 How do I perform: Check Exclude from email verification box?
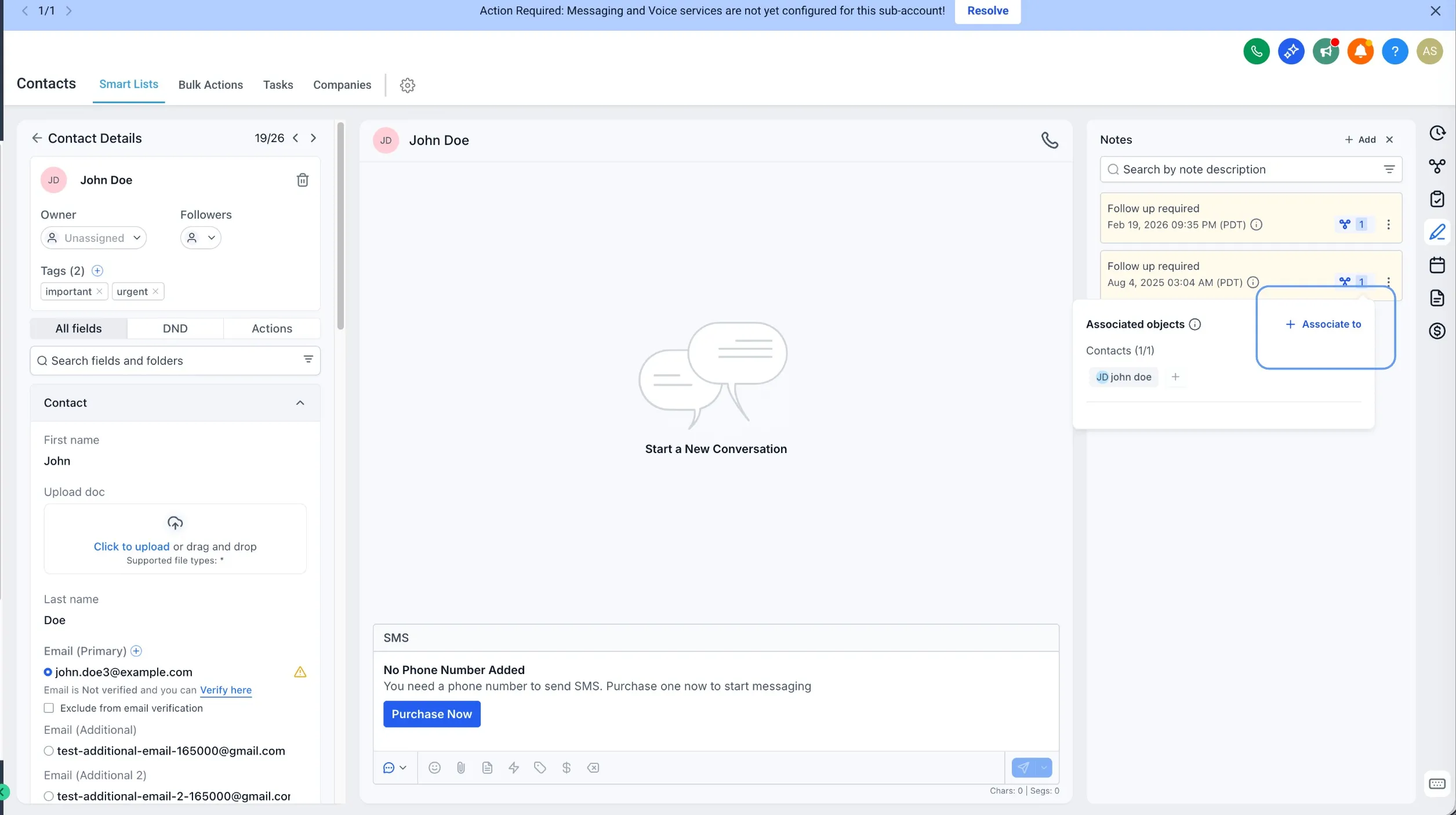click(49, 708)
